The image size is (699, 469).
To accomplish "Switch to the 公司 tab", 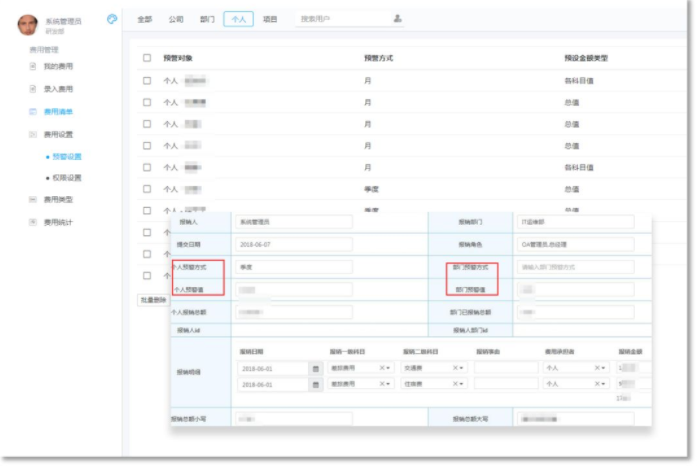I will pos(176,19).
